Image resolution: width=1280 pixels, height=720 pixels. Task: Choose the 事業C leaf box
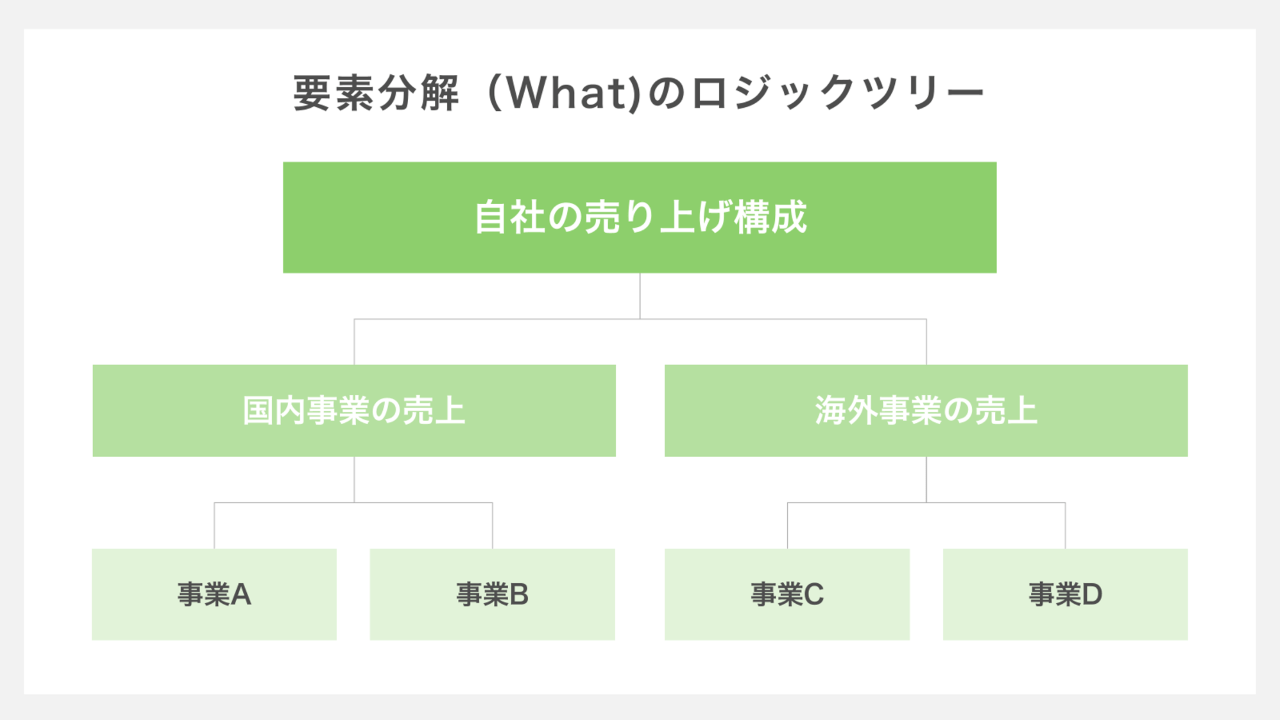787,594
